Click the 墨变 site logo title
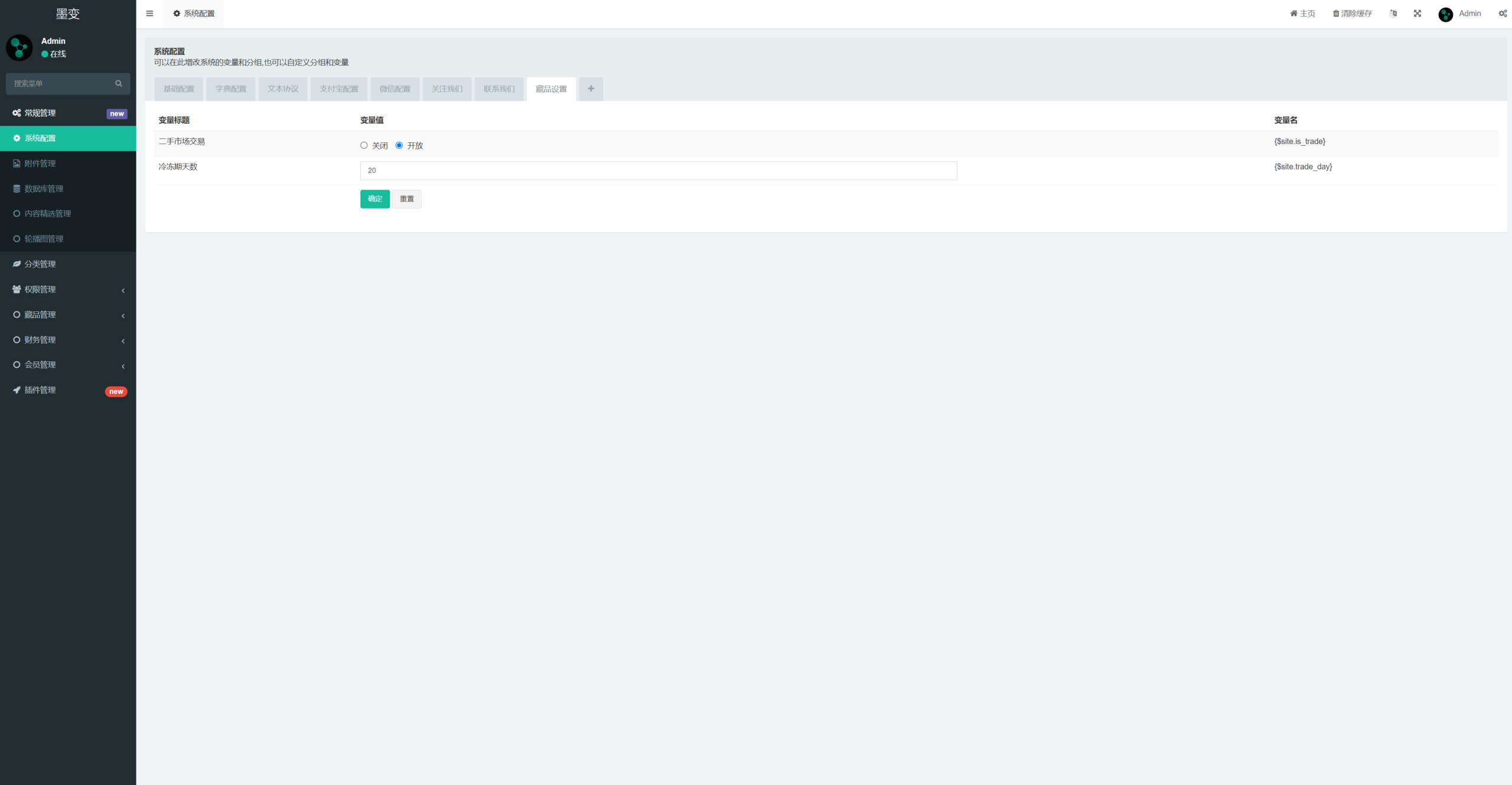1512x785 pixels. pos(68,14)
